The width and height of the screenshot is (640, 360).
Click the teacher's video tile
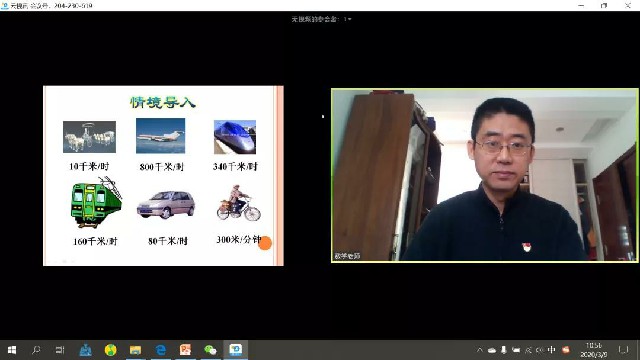(x=485, y=176)
